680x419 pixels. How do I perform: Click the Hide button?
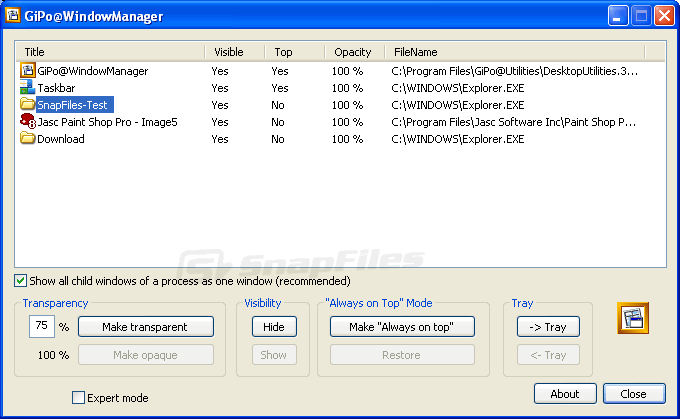pos(274,327)
